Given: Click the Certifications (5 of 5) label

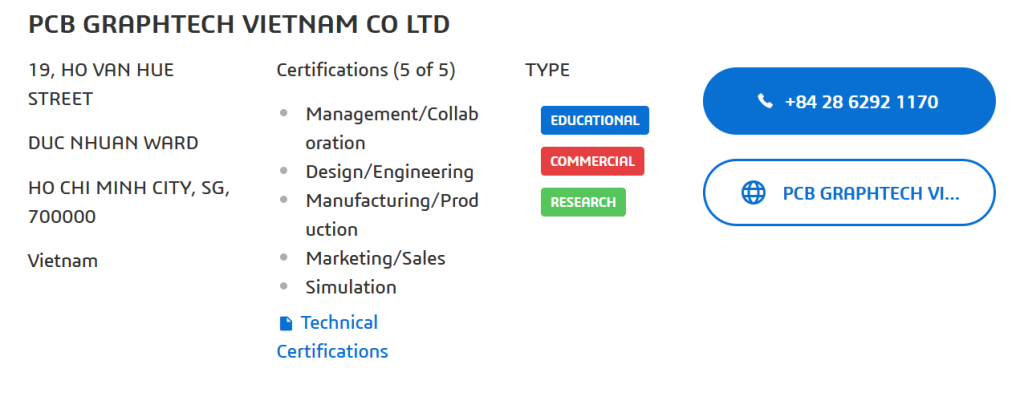Looking at the screenshot, I should click(365, 70).
